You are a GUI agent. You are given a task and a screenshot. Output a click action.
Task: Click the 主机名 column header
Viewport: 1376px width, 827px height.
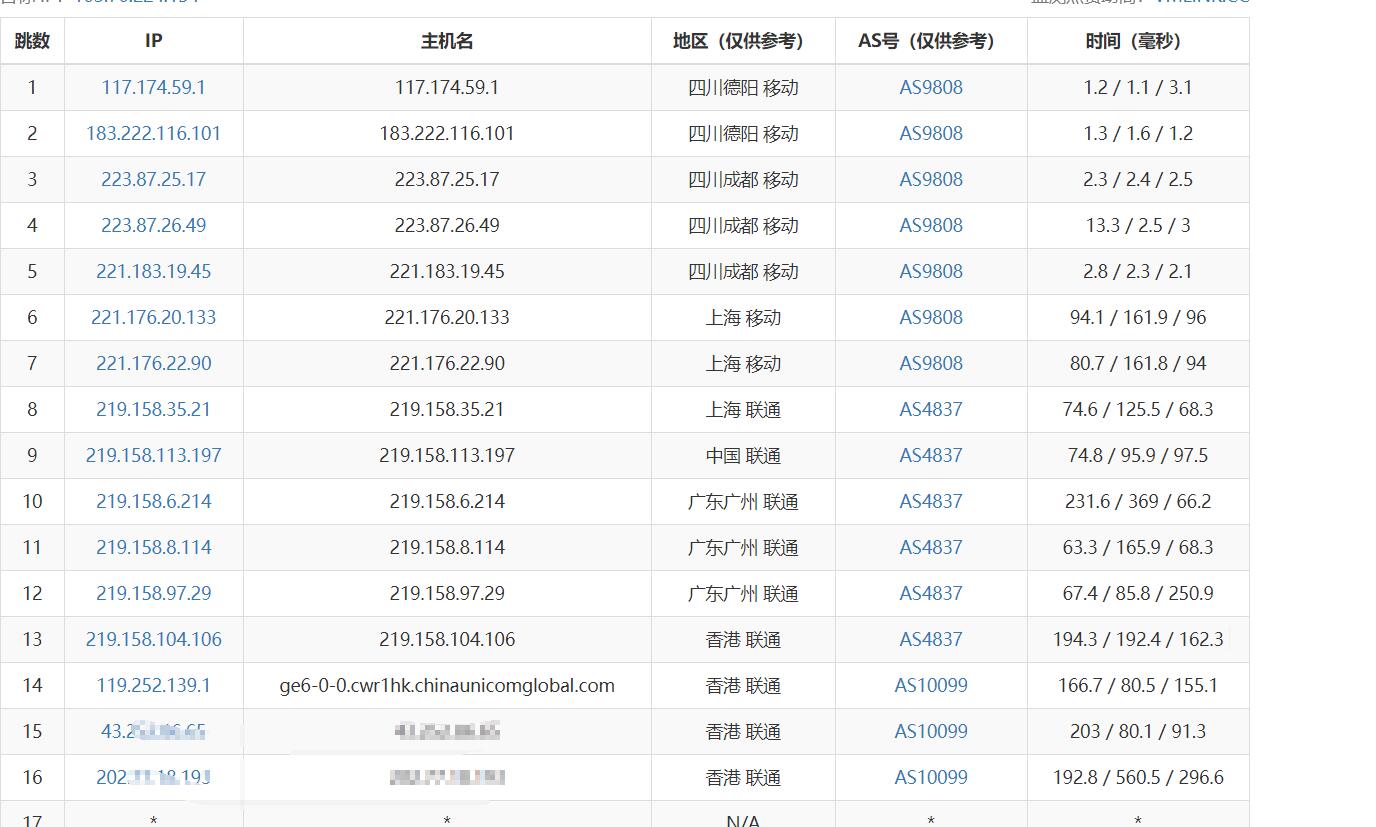click(x=447, y=41)
